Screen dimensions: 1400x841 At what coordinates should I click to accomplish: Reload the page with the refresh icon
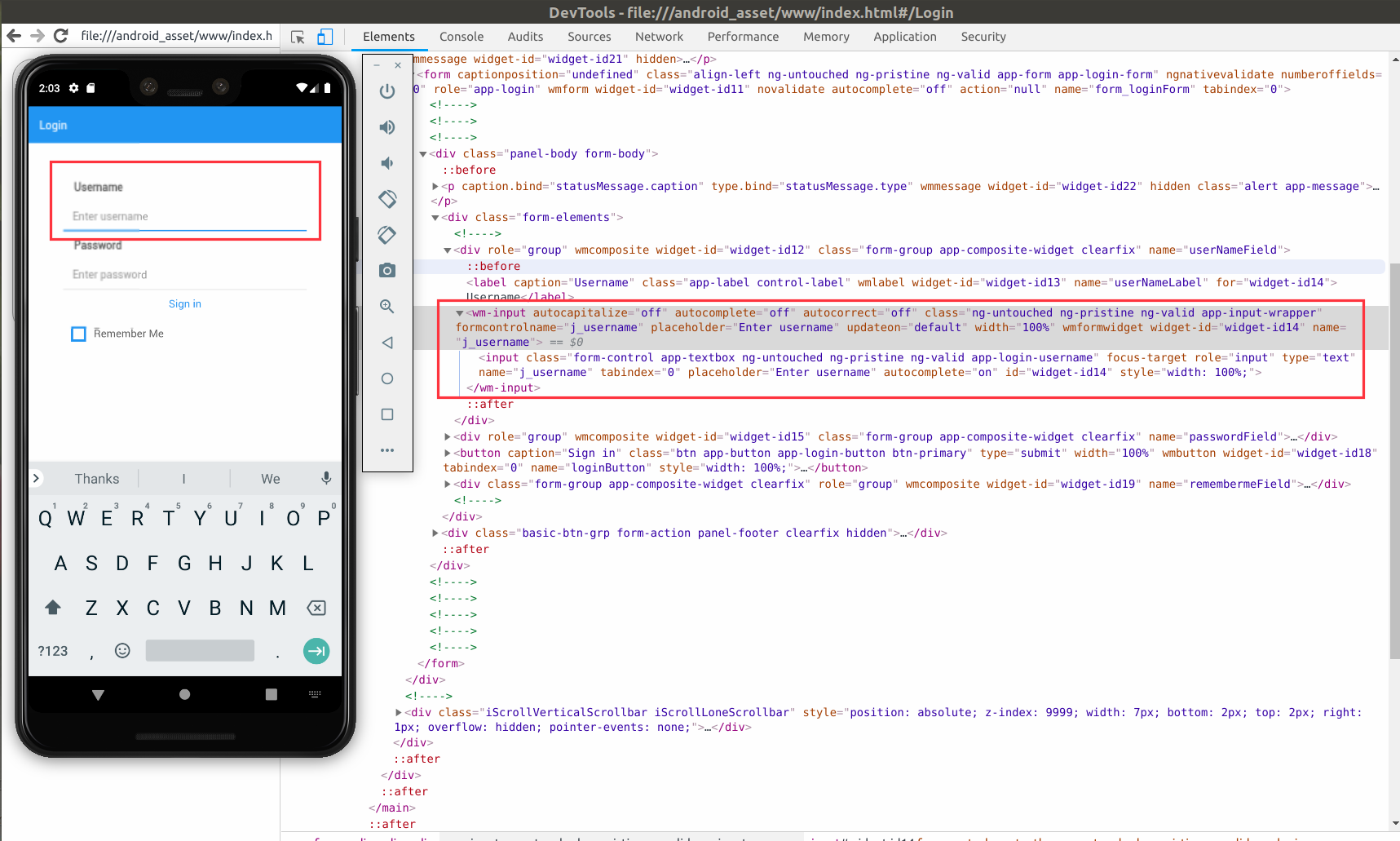tap(60, 36)
